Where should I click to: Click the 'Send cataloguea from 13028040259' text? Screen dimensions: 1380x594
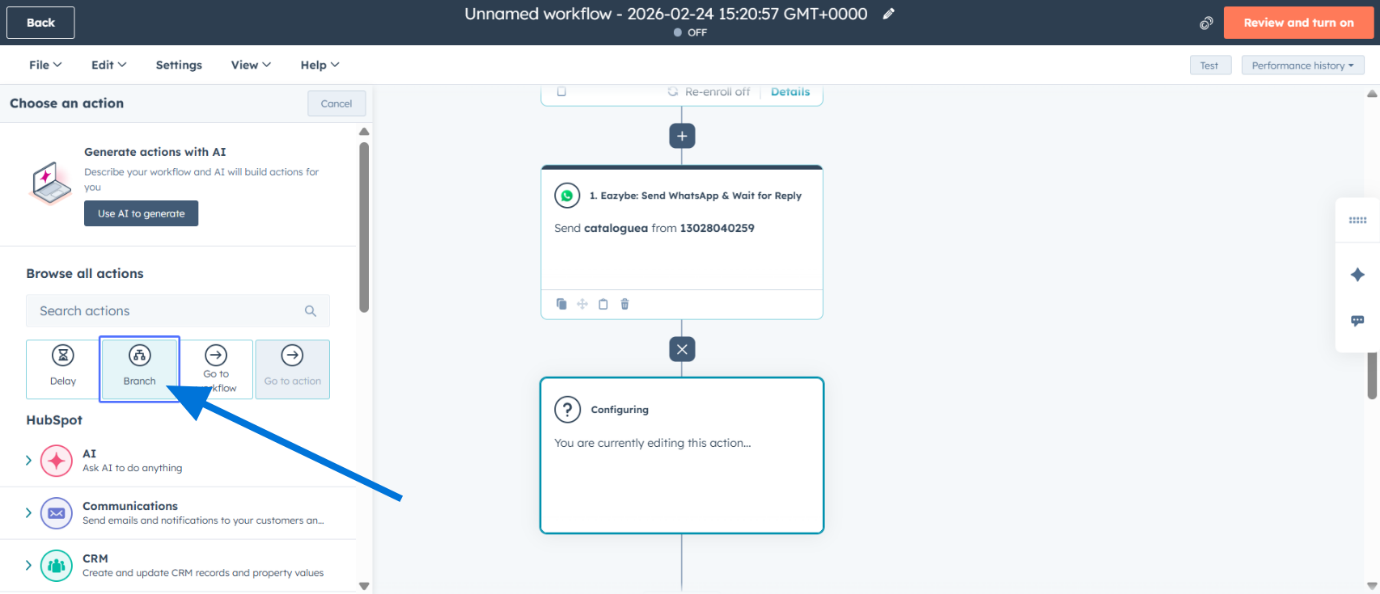(654, 228)
